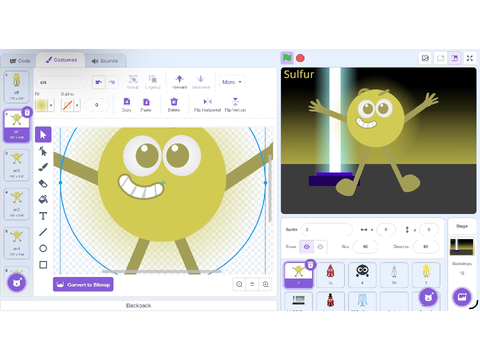
Task: Click the Delete trash icon in toolbar
Action: pos(174,104)
